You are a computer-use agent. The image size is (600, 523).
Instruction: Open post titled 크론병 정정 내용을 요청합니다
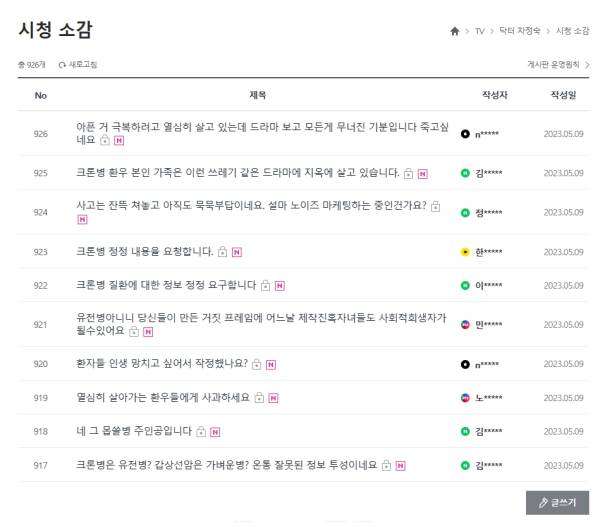click(145, 251)
